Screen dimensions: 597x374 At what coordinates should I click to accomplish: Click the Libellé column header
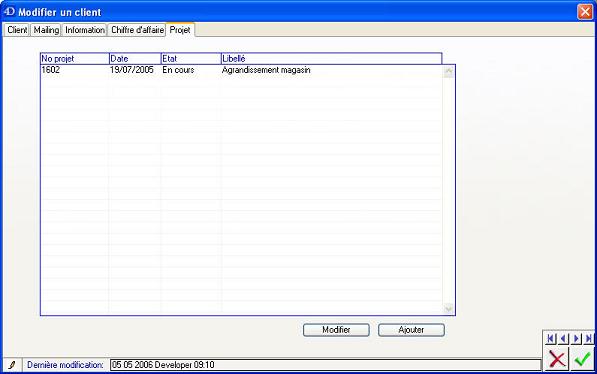coord(332,59)
